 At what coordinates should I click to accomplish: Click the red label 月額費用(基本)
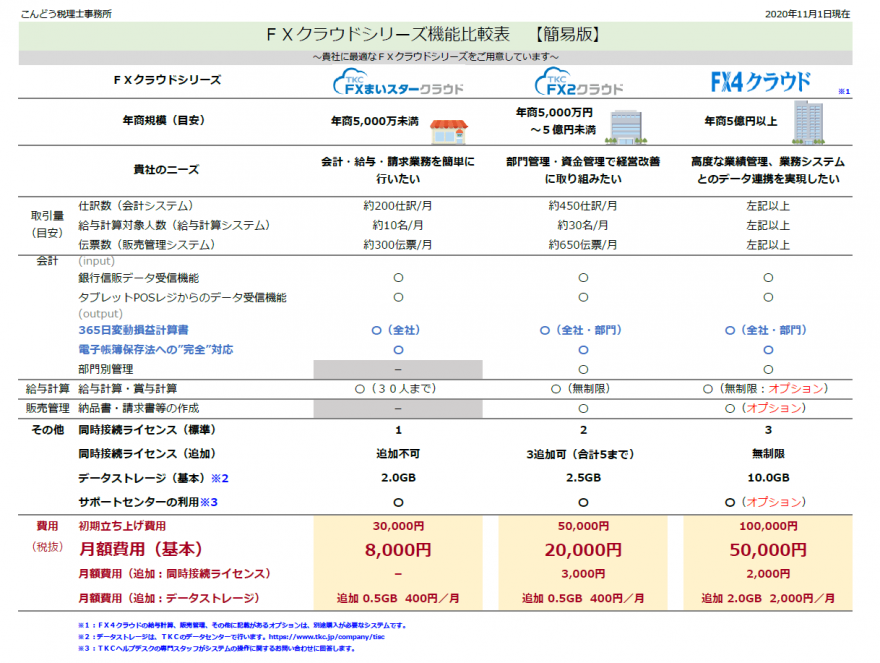[140, 549]
